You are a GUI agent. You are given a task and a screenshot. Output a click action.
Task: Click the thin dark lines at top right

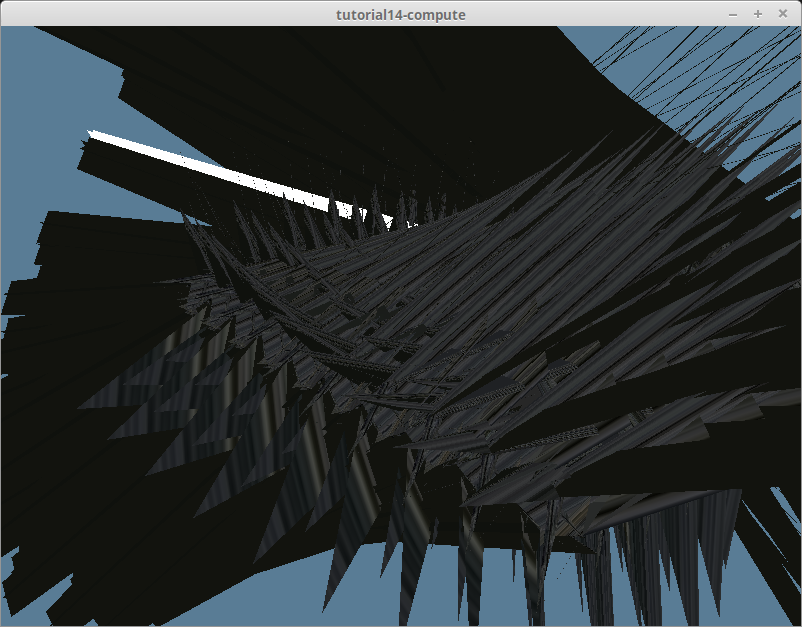click(700, 70)
